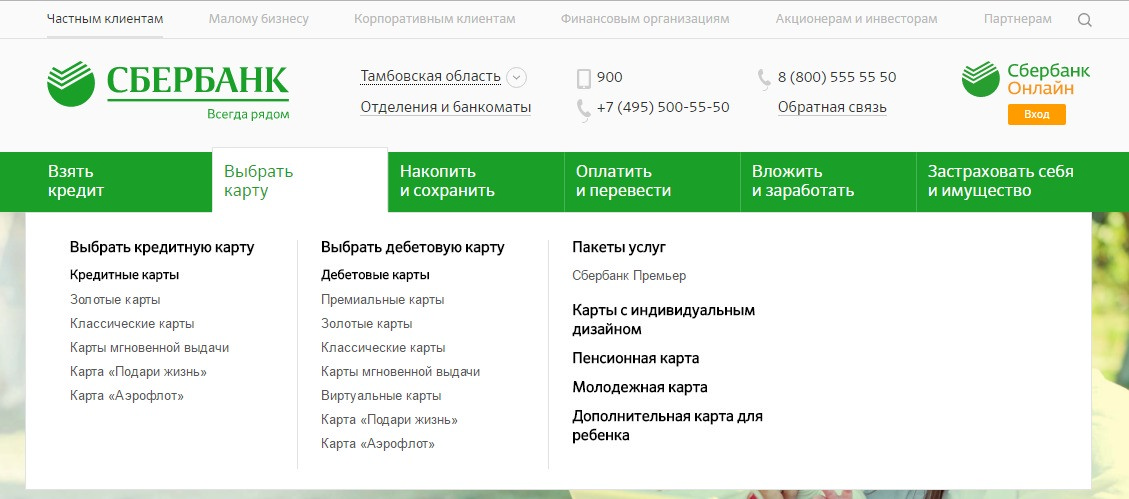Open the Вложить и заработать menu

pyautogui.click(x=828, y=181)
